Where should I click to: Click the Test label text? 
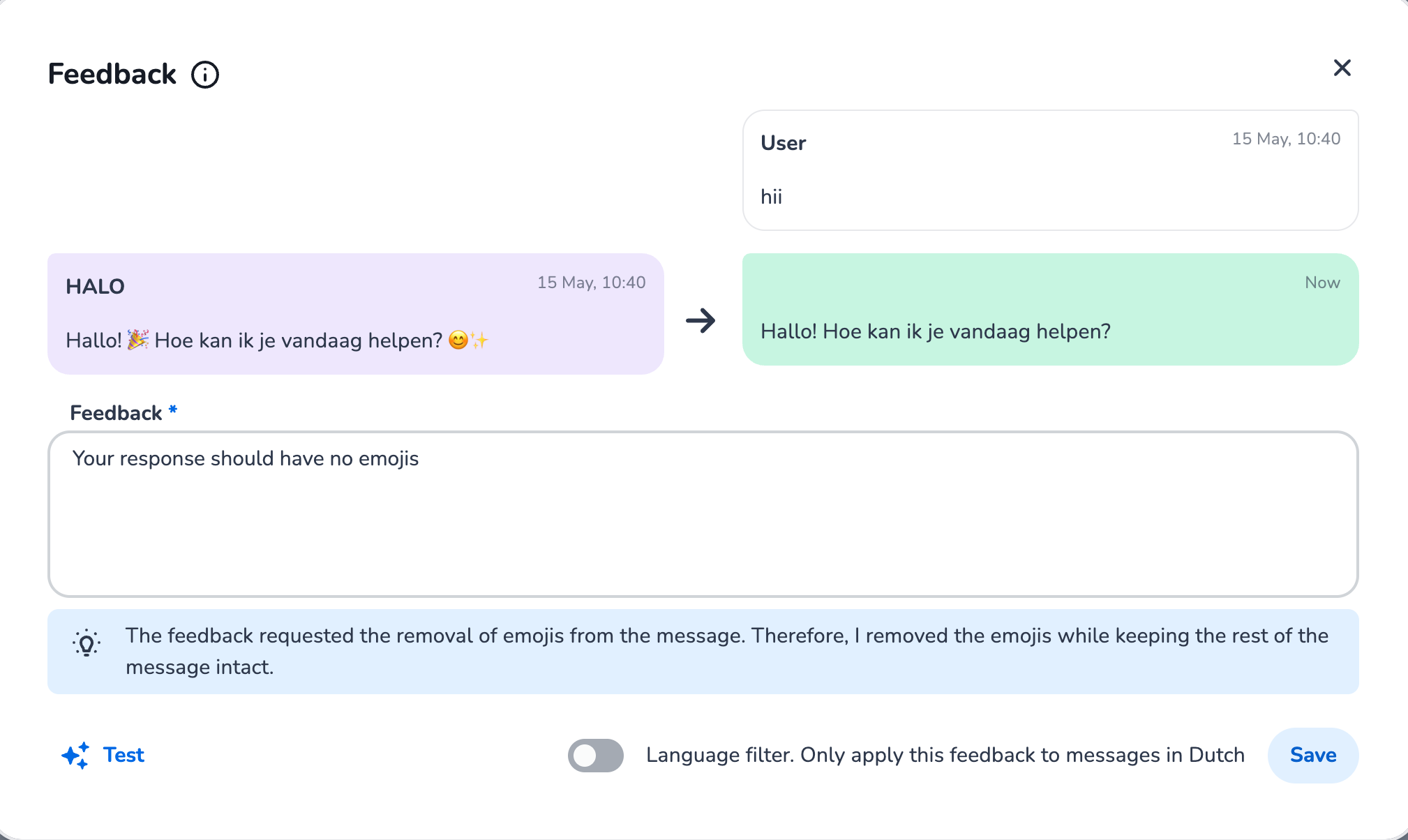click(123, 755)
